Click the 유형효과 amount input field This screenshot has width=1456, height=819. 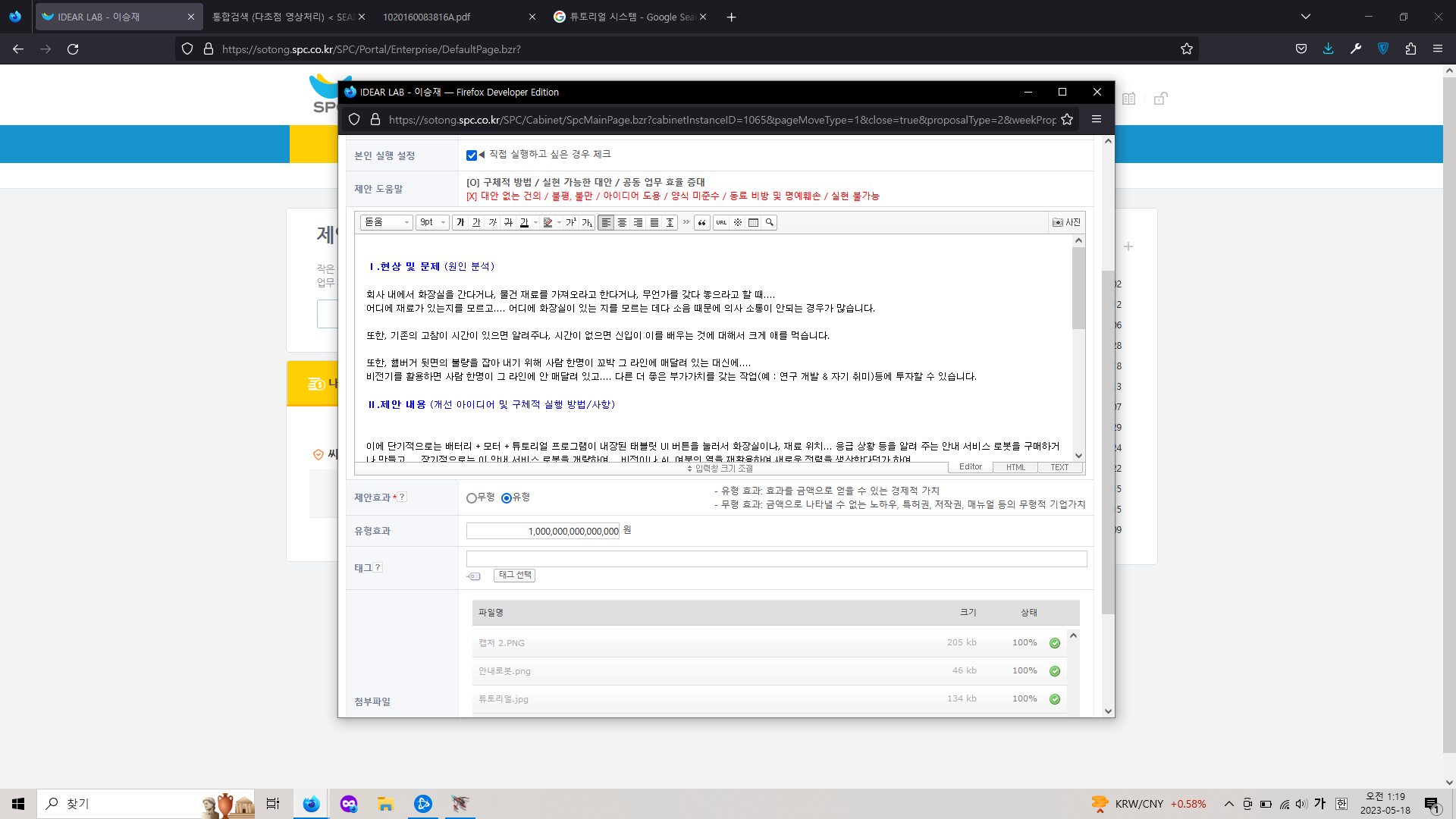click(543, 531)
